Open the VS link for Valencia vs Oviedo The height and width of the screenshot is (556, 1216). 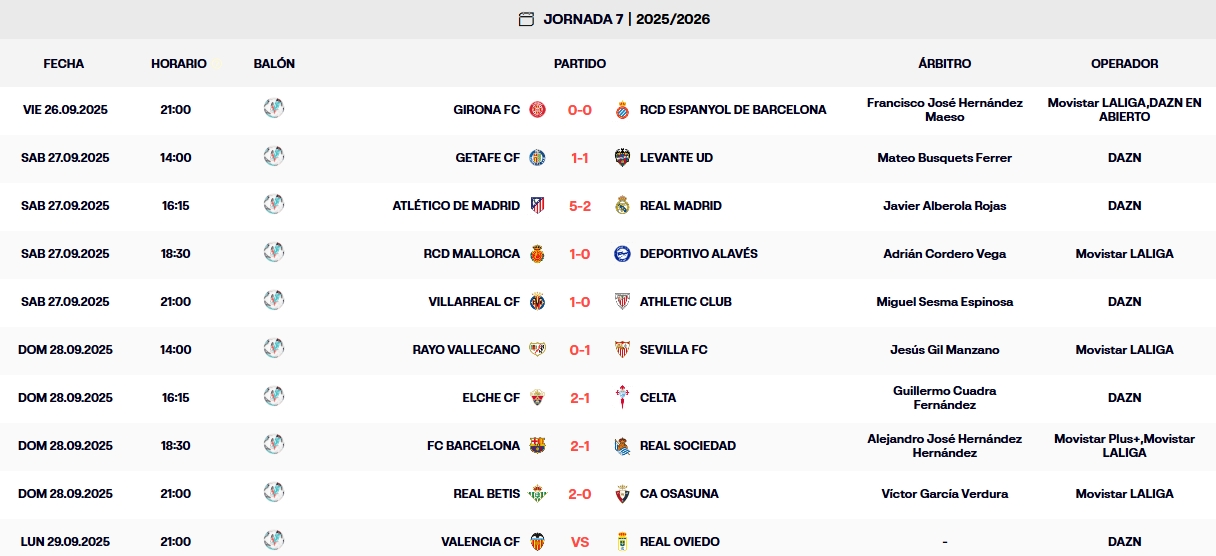pos(580,542)
